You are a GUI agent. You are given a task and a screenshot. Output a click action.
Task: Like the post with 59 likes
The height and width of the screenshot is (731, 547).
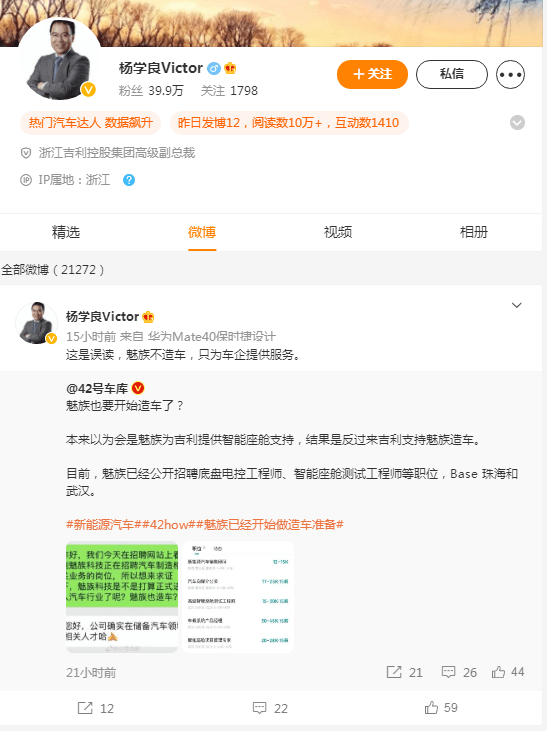pos(431,708)
